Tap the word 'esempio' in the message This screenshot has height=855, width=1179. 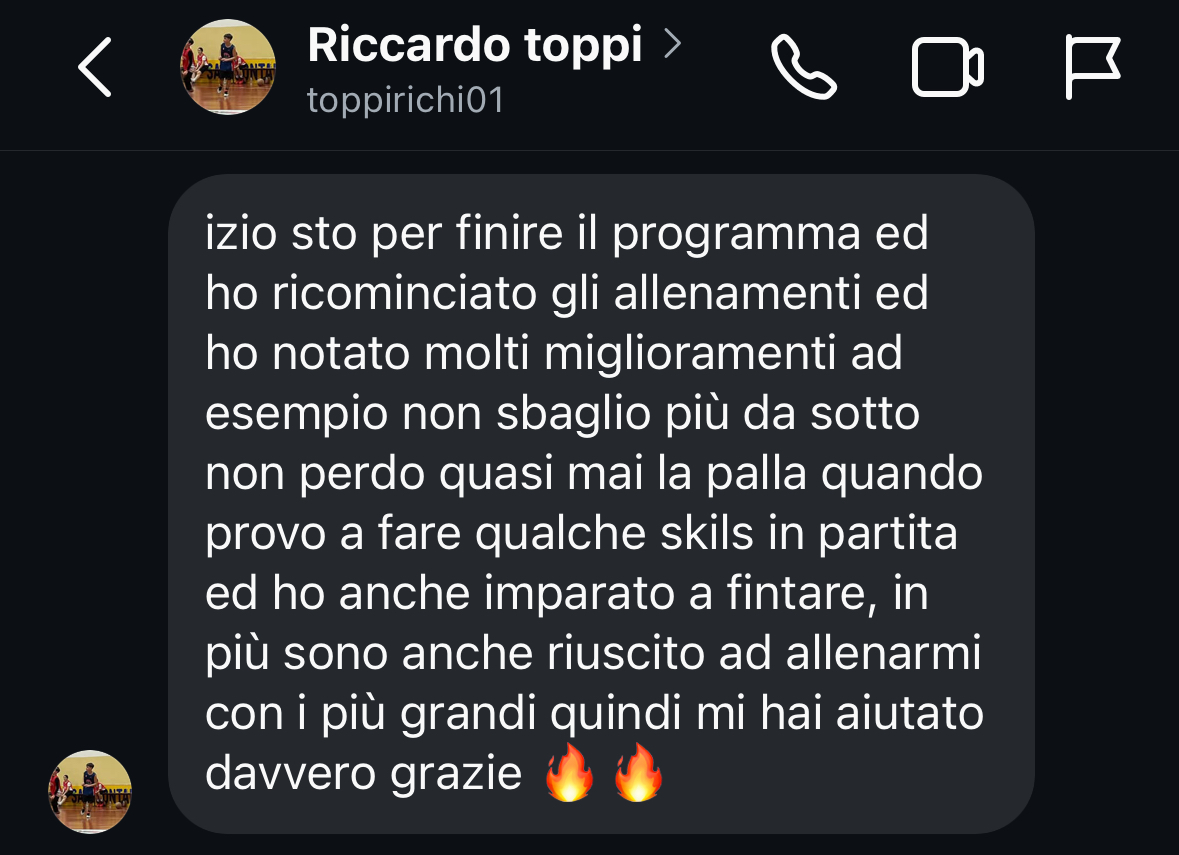click(296, 415)
